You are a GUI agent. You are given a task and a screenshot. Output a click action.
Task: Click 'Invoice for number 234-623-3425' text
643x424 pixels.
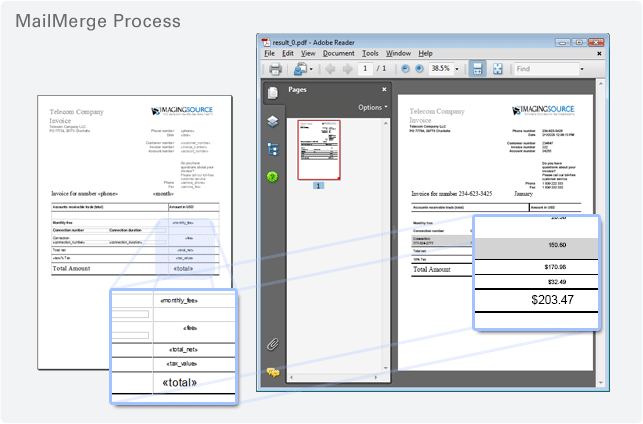pos(451,194)
